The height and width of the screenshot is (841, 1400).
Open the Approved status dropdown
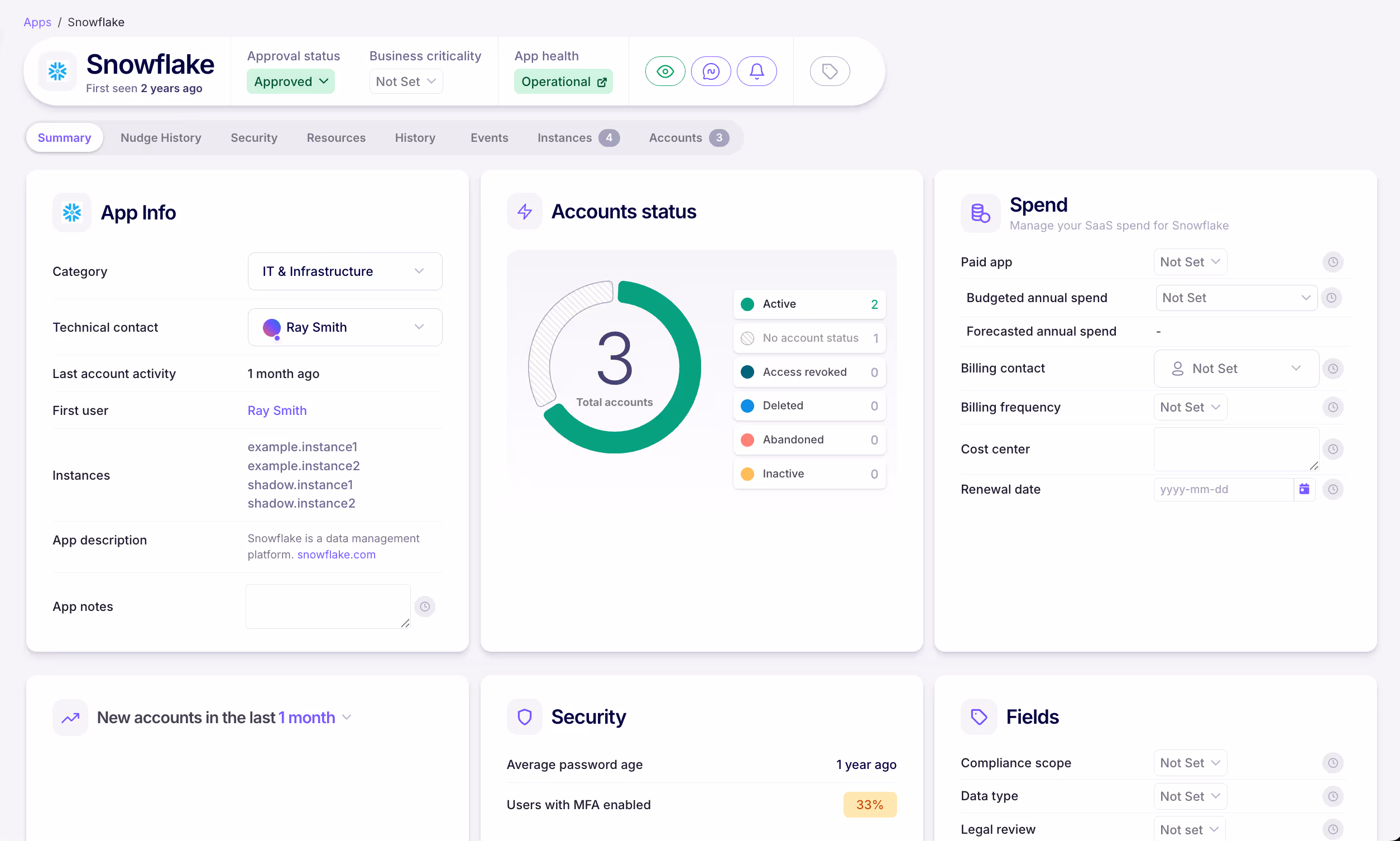pyautogui.click(x=290, y=82)
